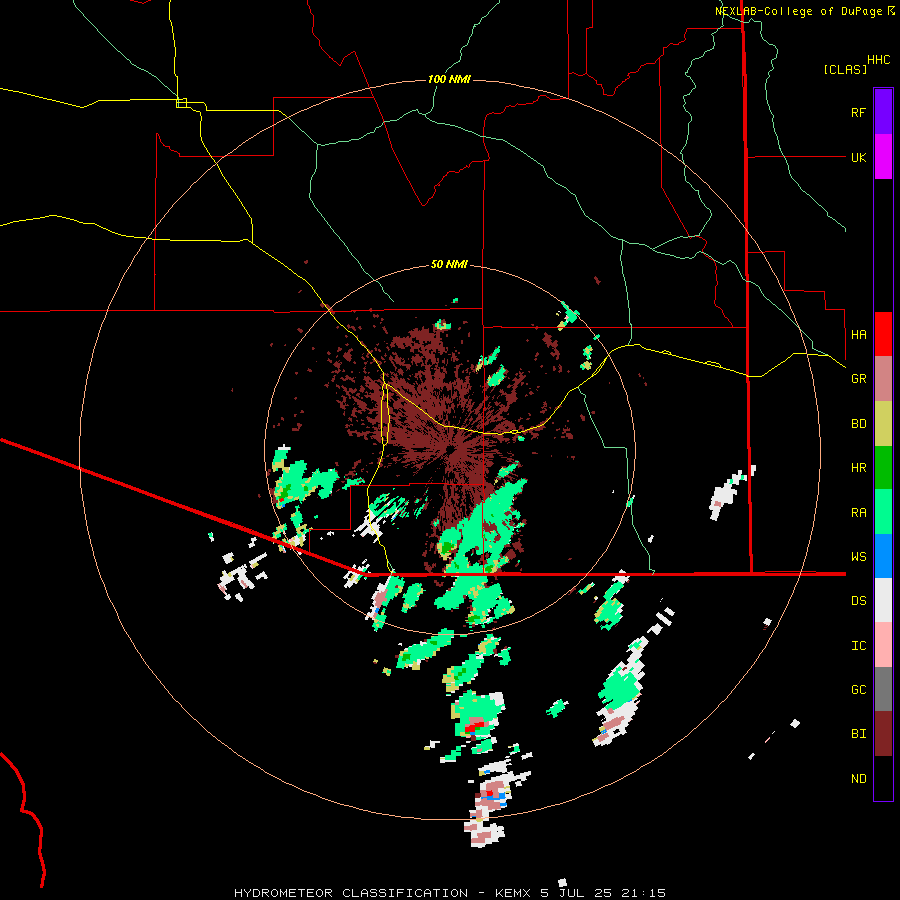Click the UK legend label
The image size is (900, 900).
pos(858,157)
